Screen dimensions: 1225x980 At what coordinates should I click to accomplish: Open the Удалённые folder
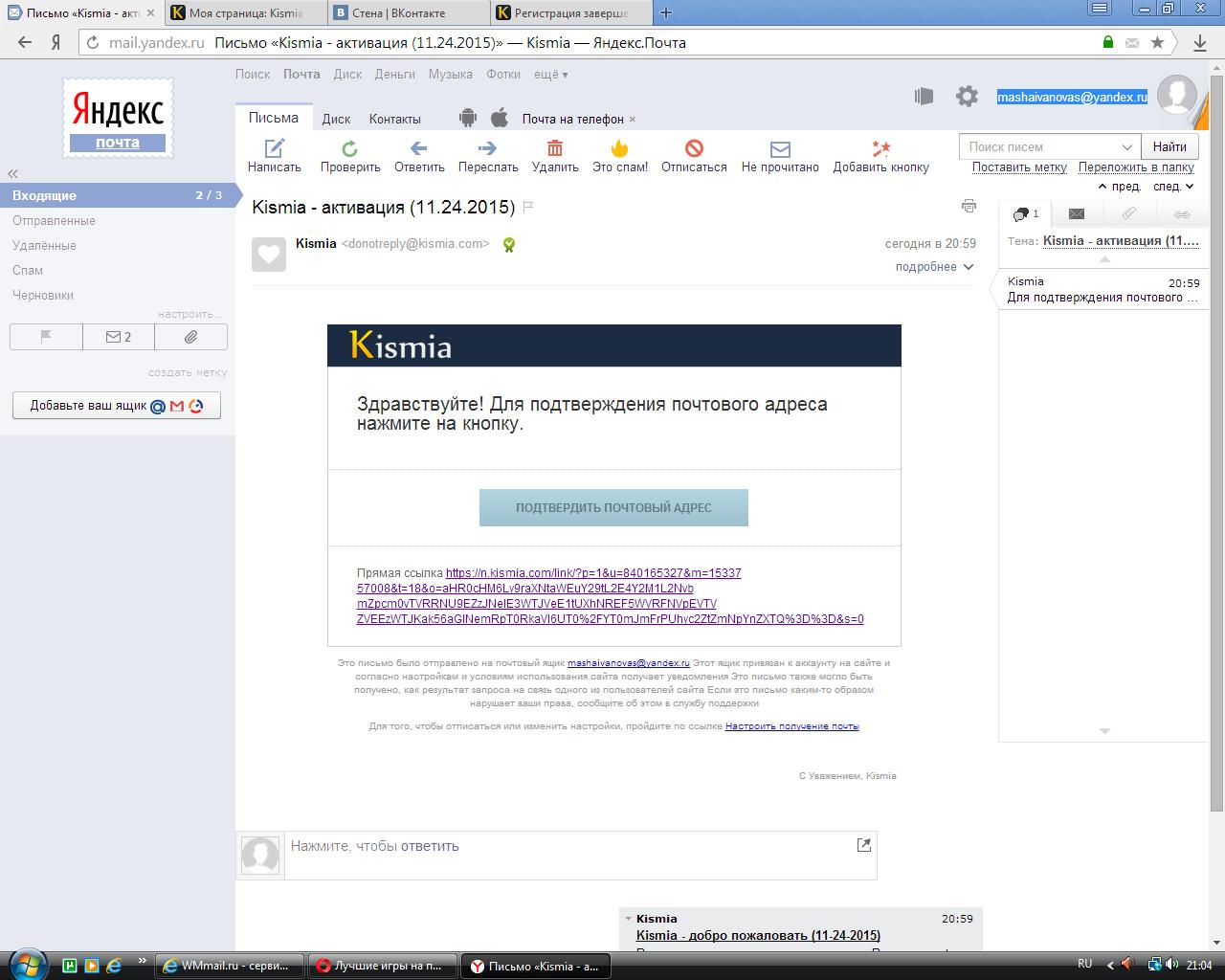(44, 245)
